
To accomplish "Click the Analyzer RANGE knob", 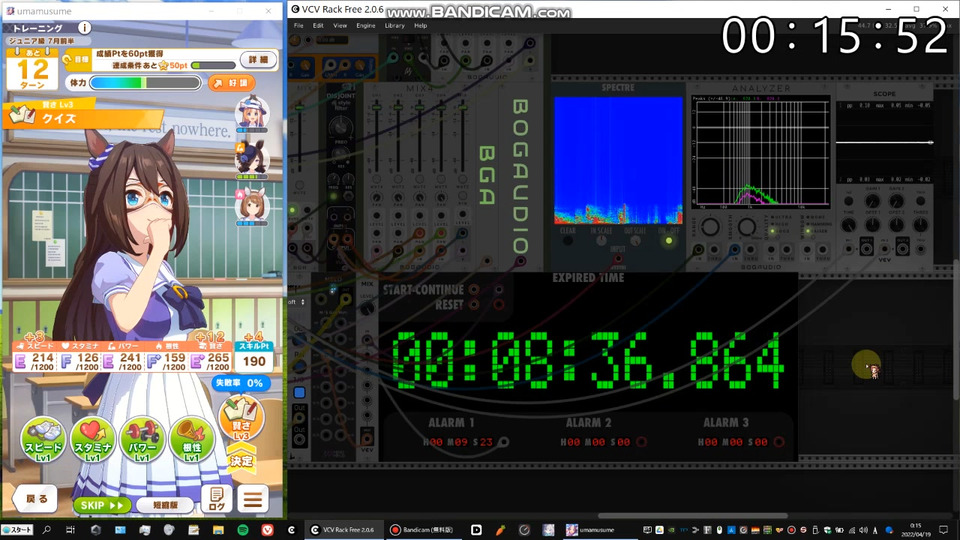I will click(710, 227).
